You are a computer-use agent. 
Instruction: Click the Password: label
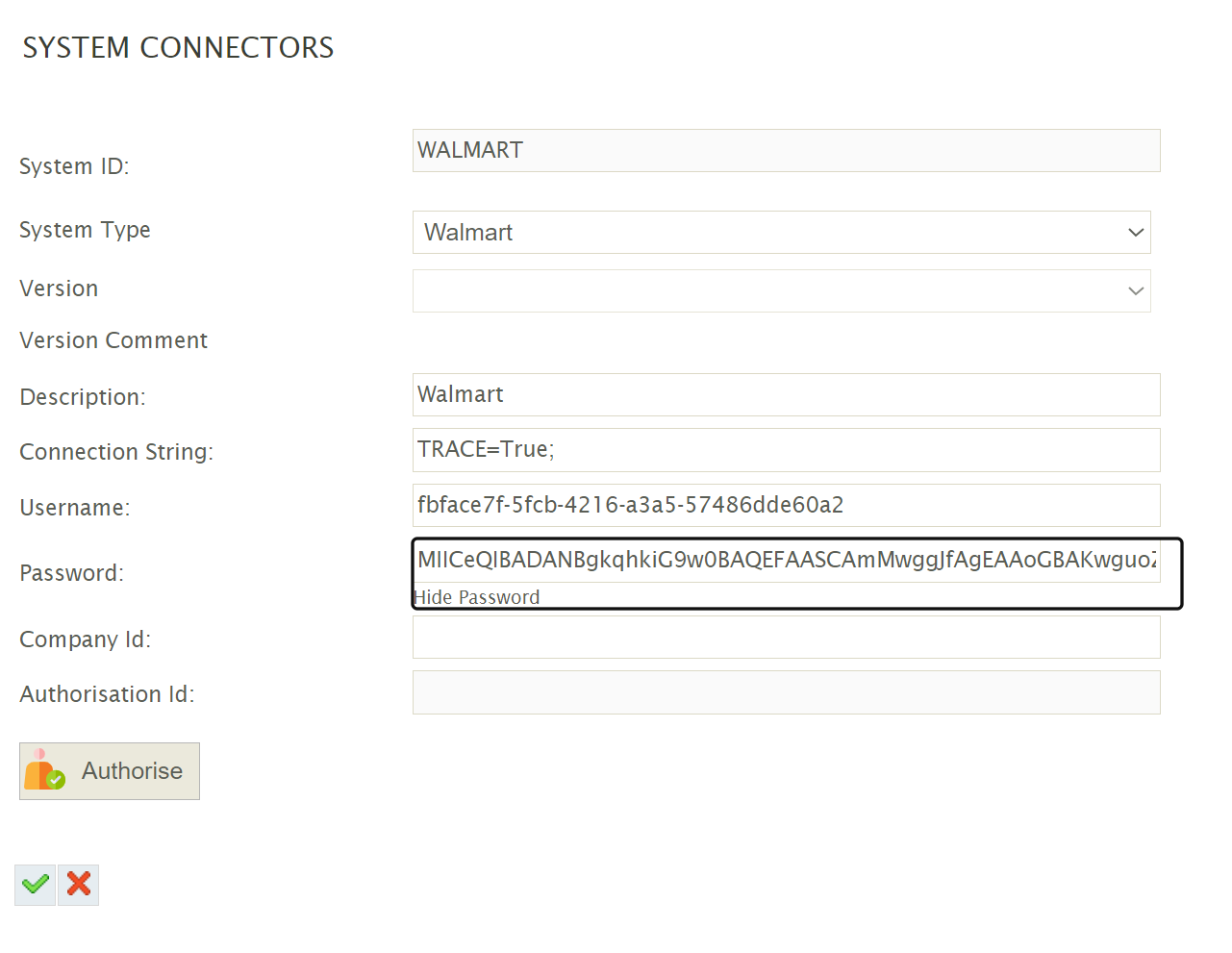72,573
